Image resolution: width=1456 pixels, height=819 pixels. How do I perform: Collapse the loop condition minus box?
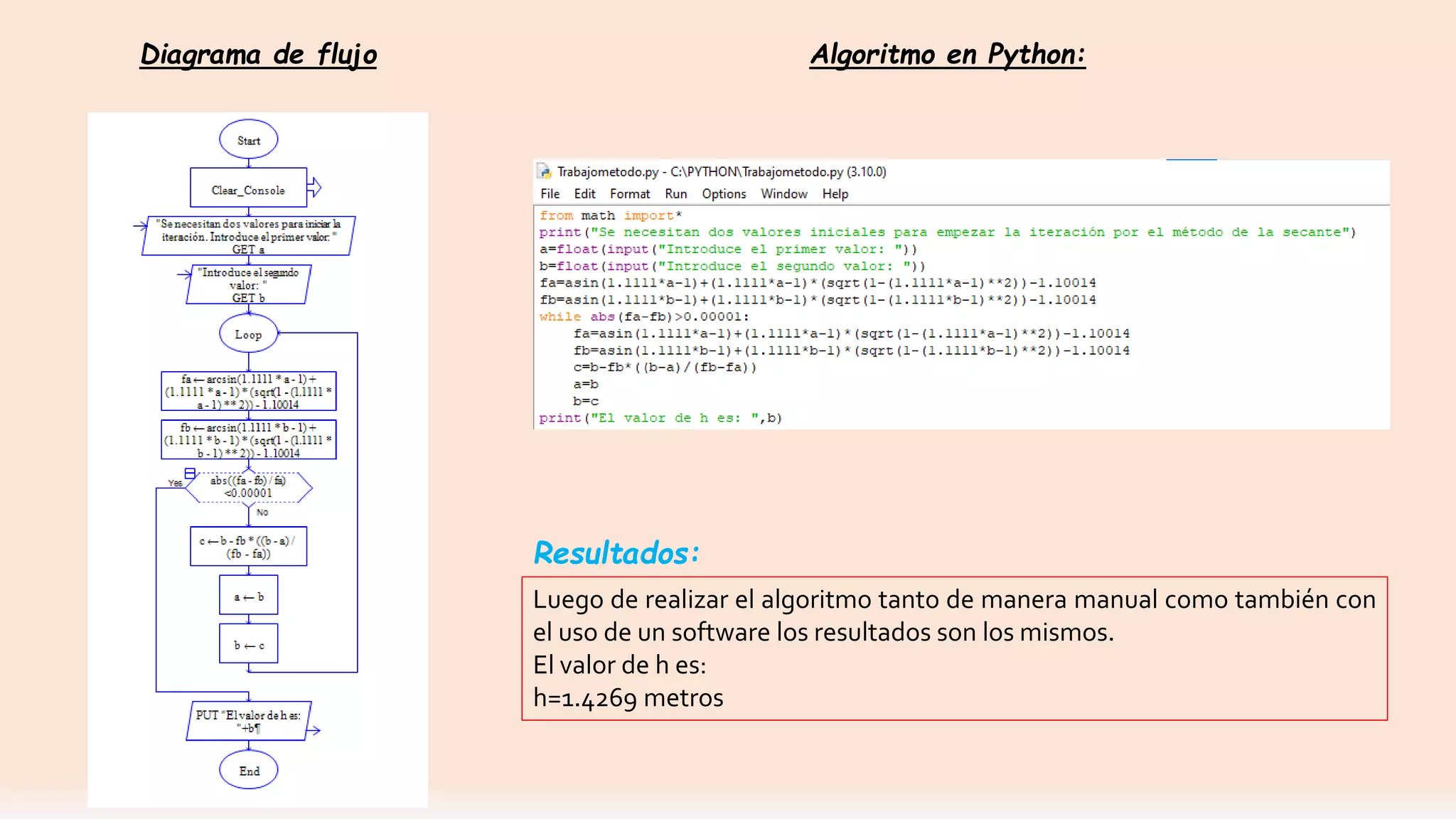point(190,473)
